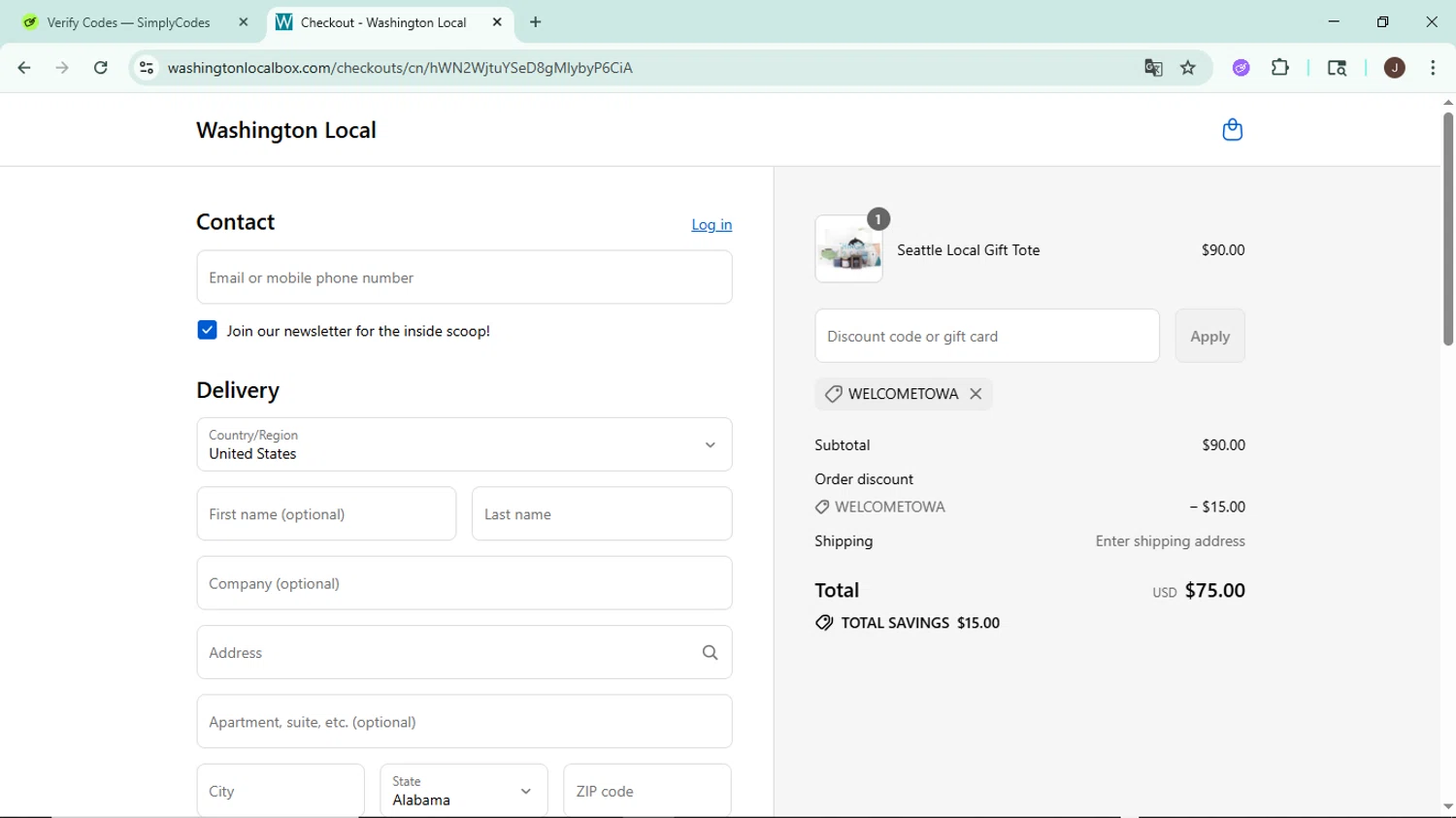Focus the Last name field
This screenshot has width=1456, height=818.
click(602, 514)
